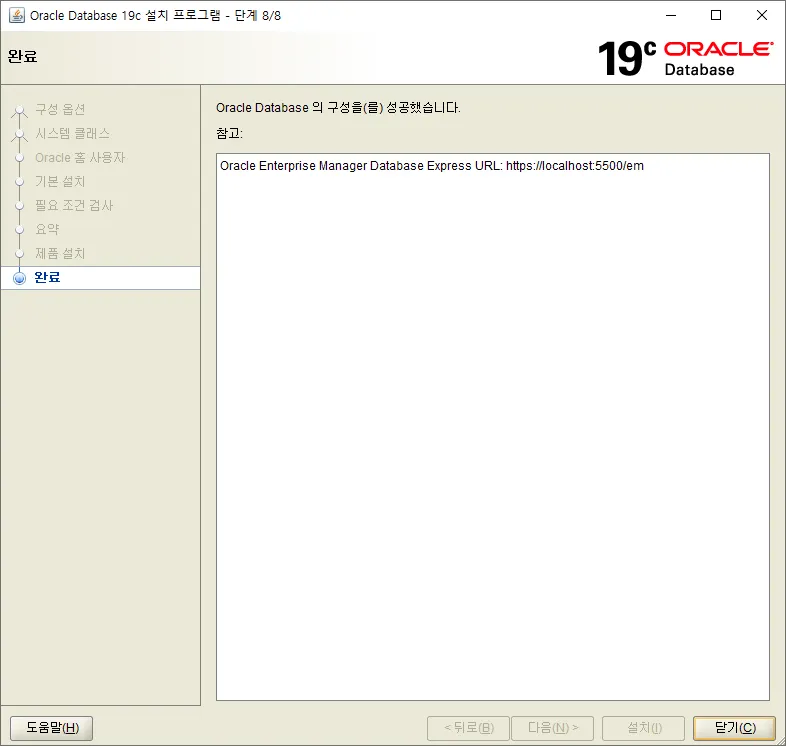Click the Java installer icon in title bar
Screen dimensions: 786x746
[17, 15]
